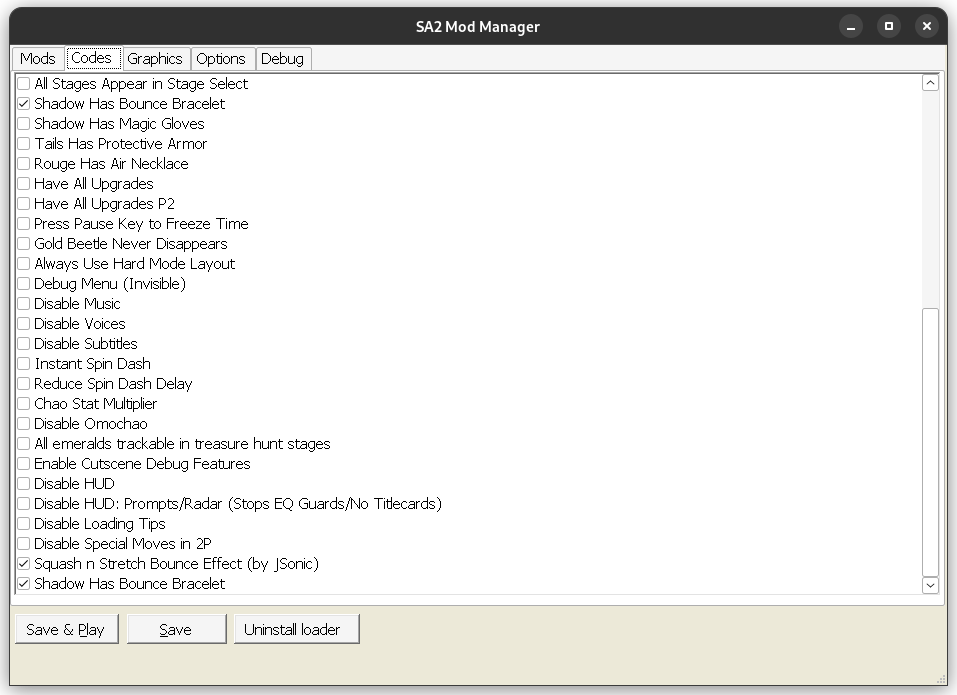Check Always Use Hard Mode Layout
The height and width of the screenshot is (695, 957).
[x=24, y=264]
